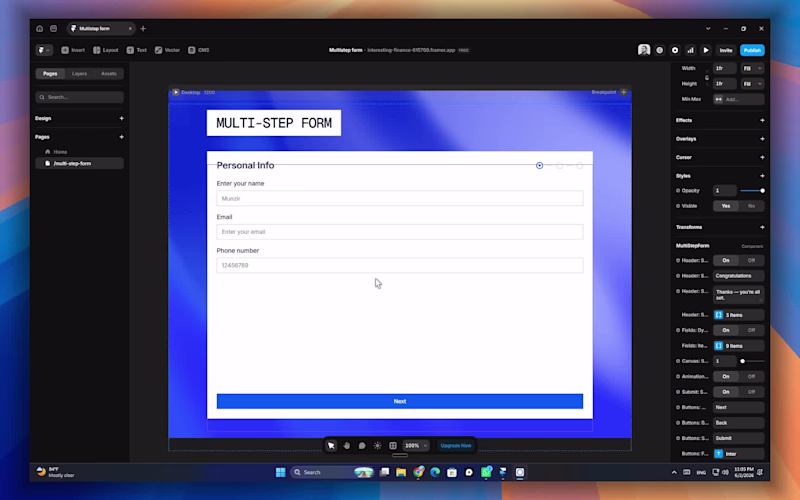Open the Width Fill dropdown

(x=752, y=68)
